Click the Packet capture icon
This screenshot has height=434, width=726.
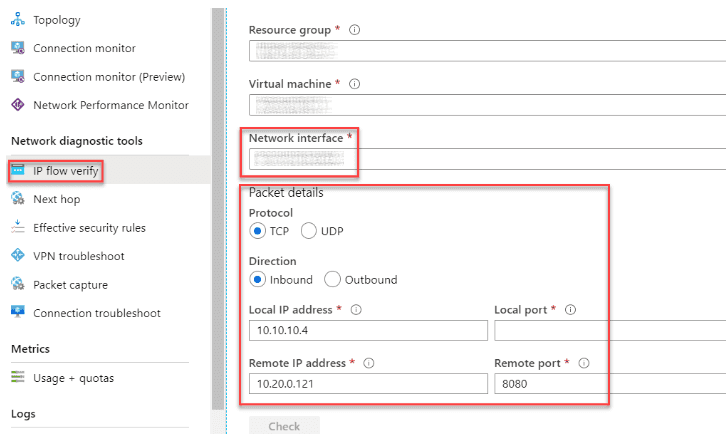(x=18, y=284)
